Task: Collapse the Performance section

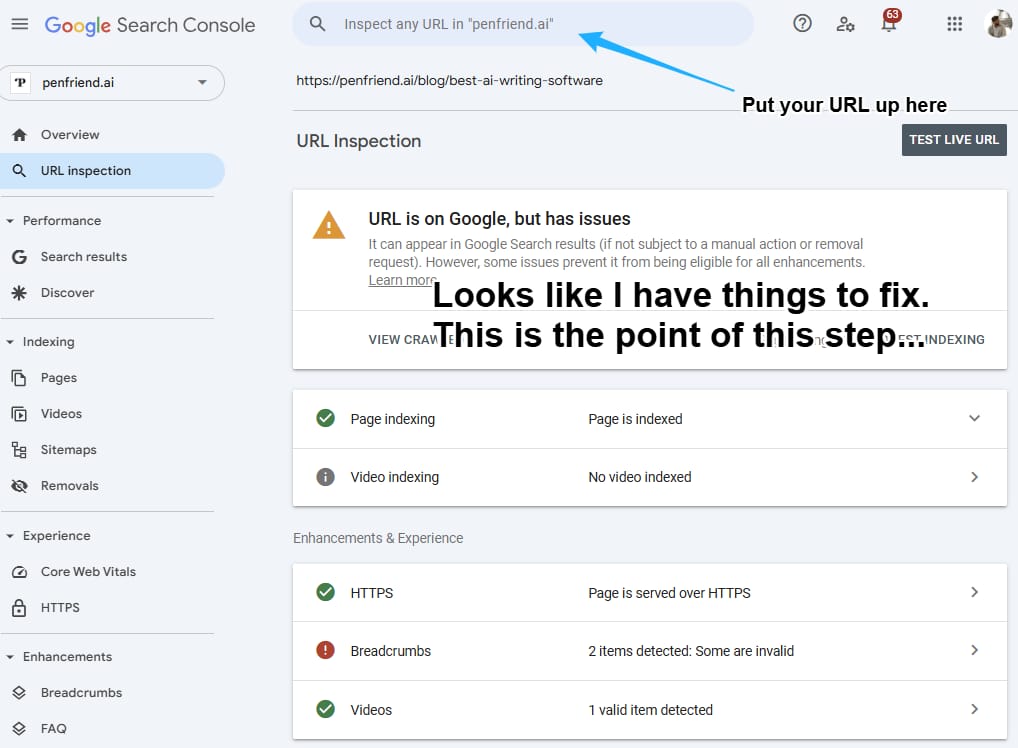Action: coord(10,221)
